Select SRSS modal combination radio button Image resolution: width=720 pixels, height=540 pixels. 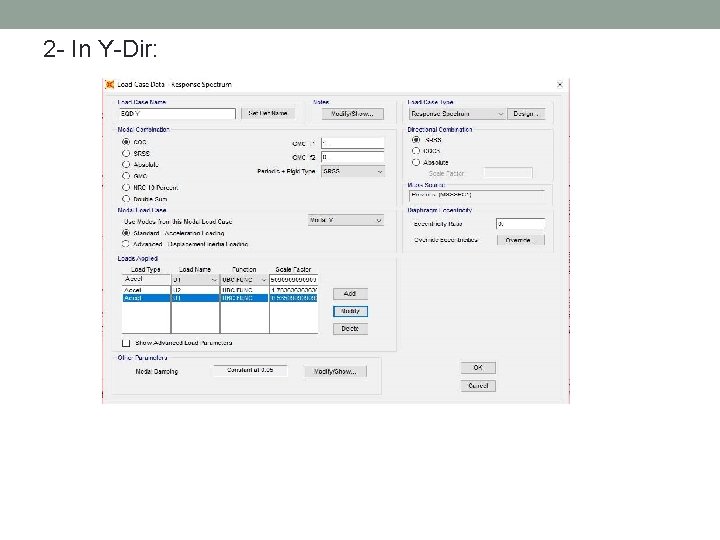pos(126,153)
